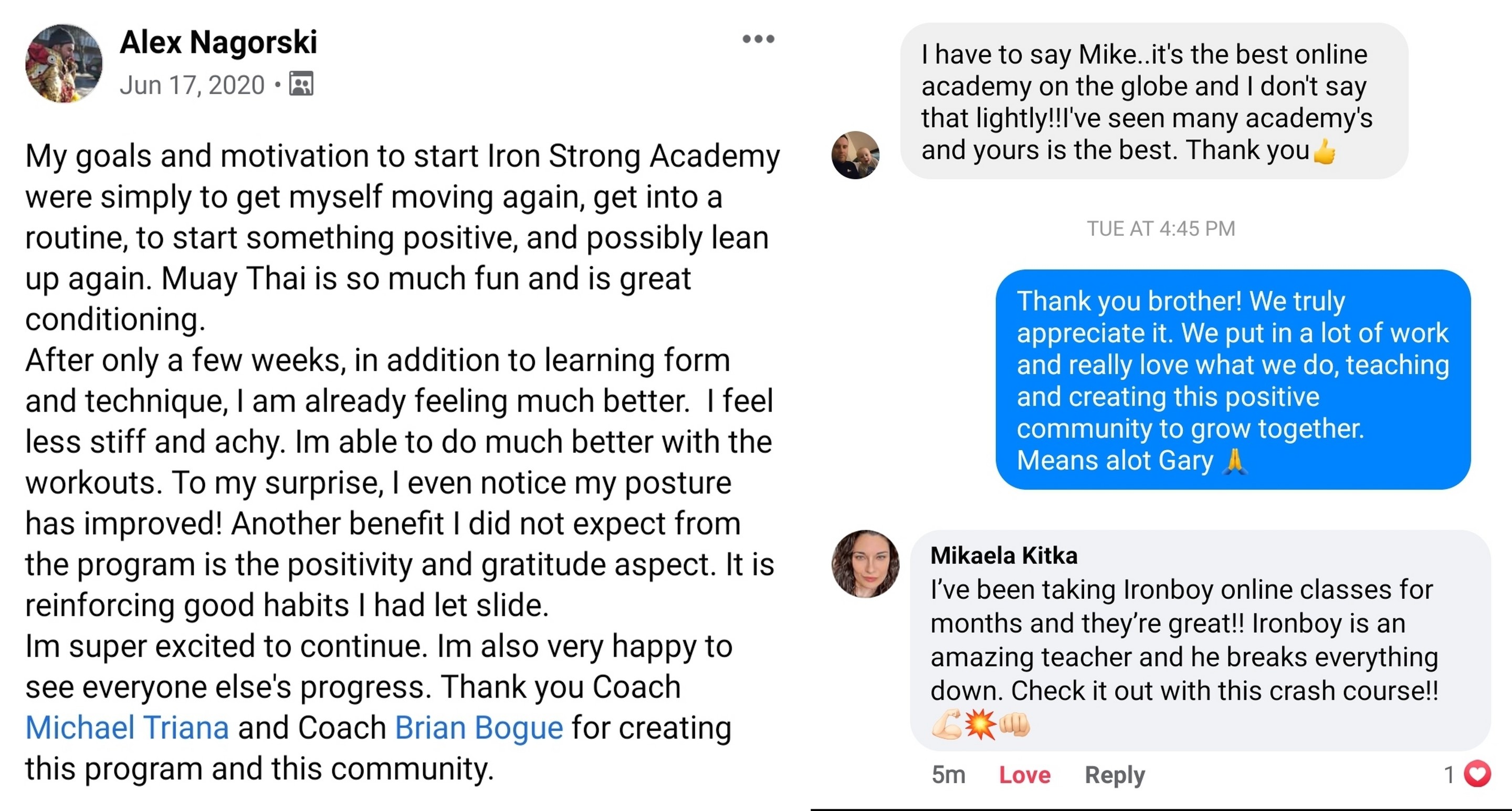Click the heart reaction icon on comment
The height and width of the screenshot is (811, 1512).
(x=1477, y=773)
